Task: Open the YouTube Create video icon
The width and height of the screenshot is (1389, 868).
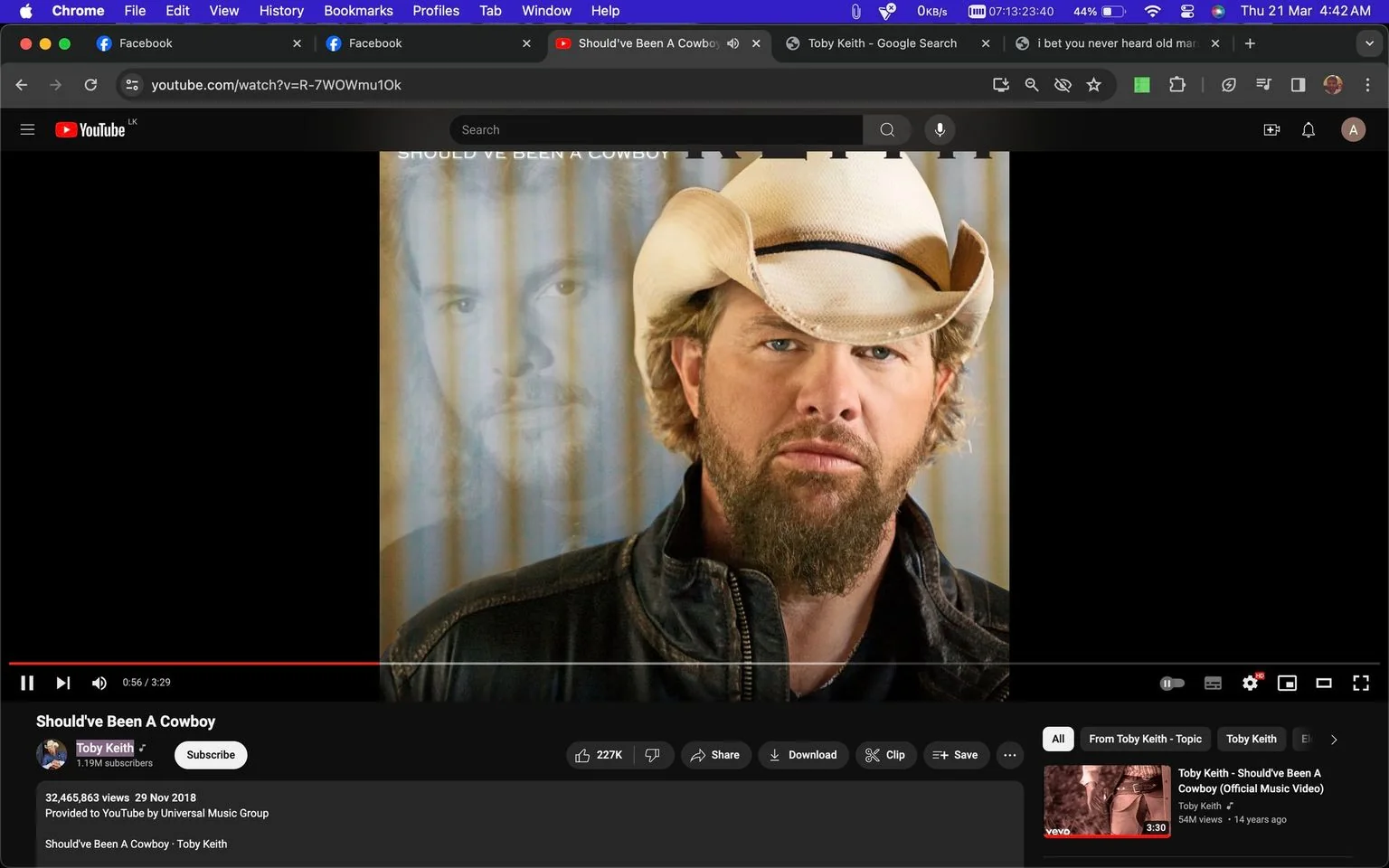Action: tap(1271, 129)
